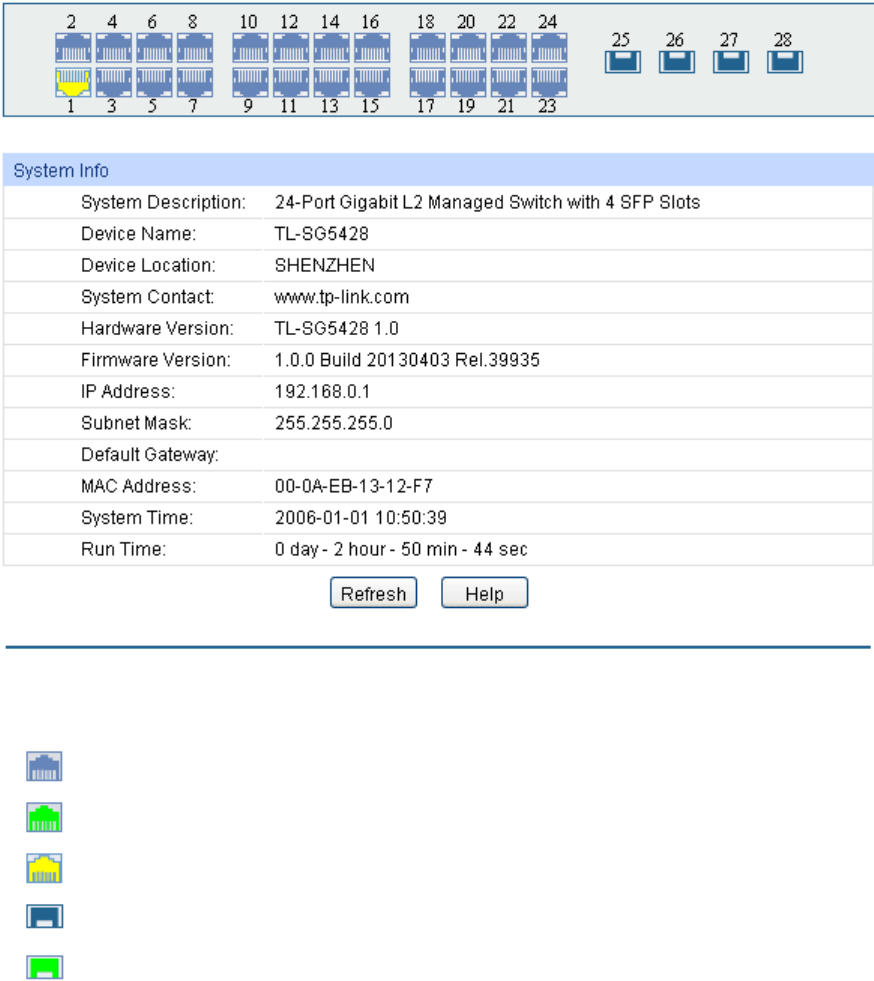This screenshot has width=874, height=981.
Task: Select SFP slot 25 icon
Action: tap(623, 62)
